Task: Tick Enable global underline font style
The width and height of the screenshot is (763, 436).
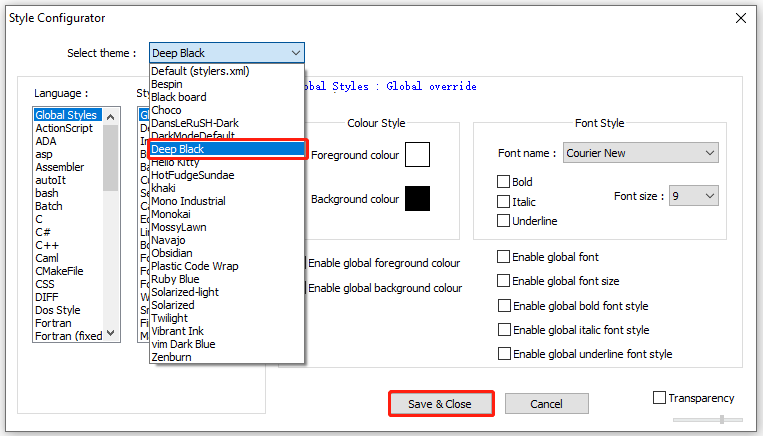Action: coord(504,353)
